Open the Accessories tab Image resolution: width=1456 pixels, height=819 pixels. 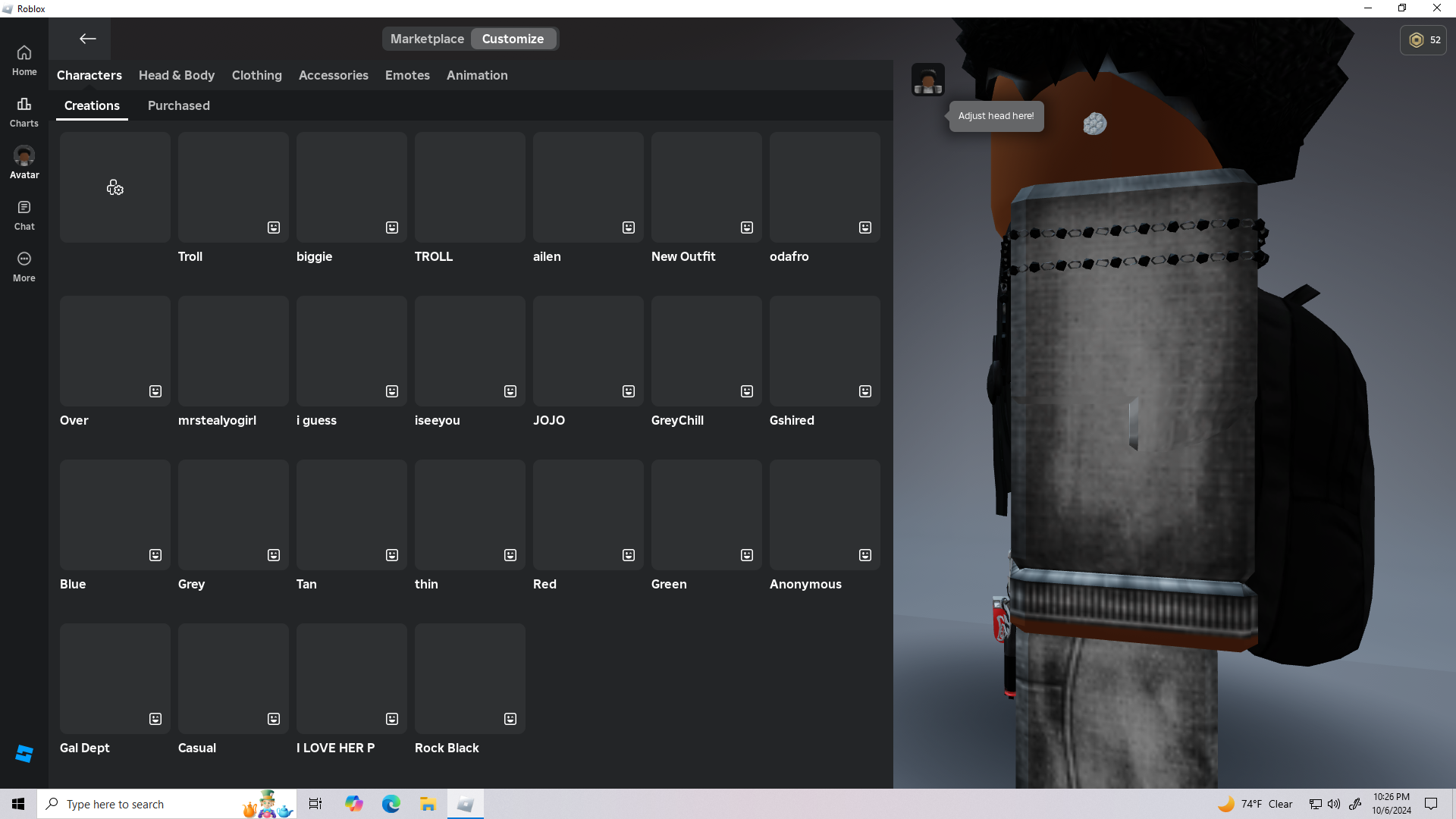click(333, 75)
